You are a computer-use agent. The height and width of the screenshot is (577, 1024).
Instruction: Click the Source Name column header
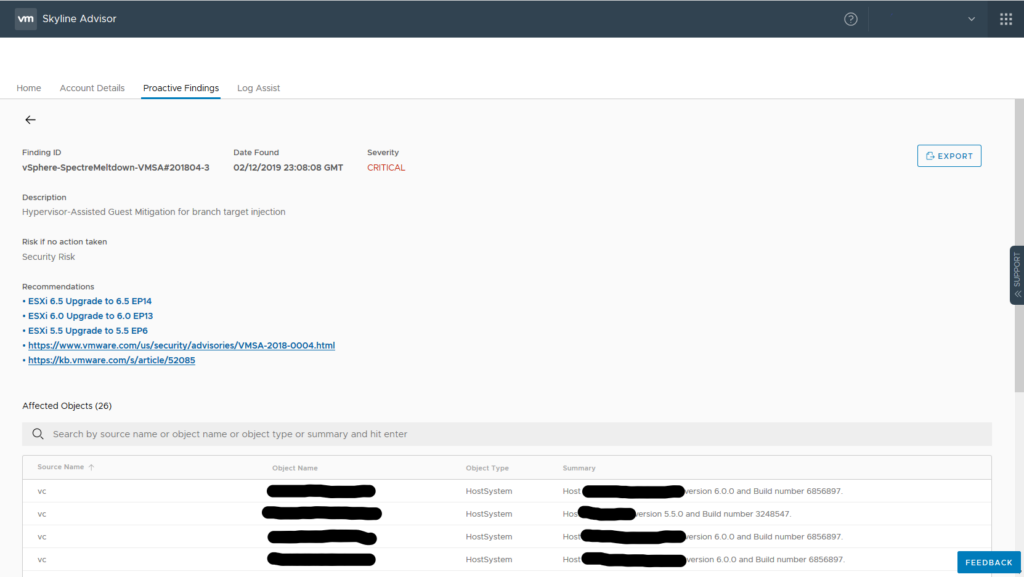point(61,467)
